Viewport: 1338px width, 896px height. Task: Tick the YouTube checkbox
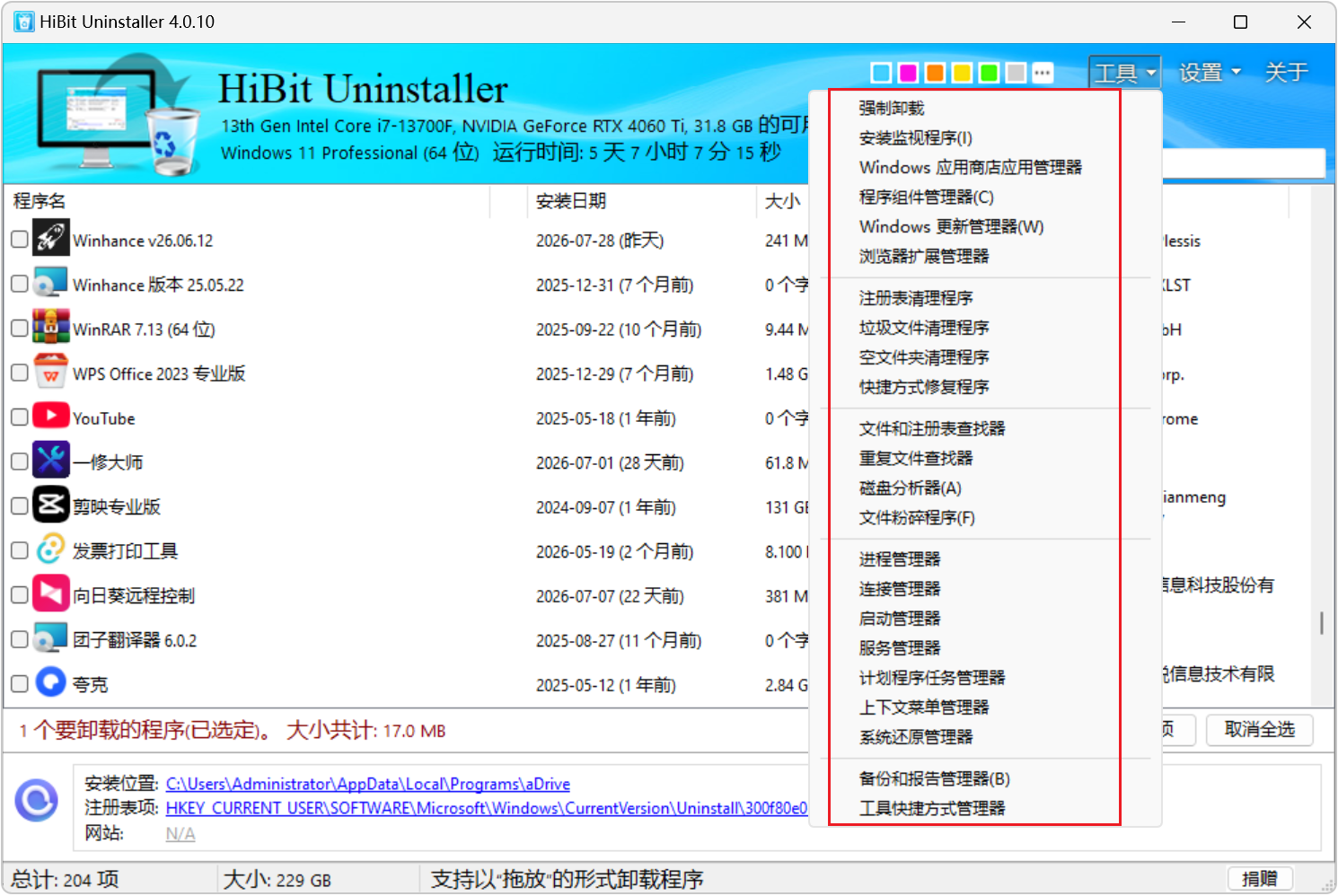tap(20, 417)
